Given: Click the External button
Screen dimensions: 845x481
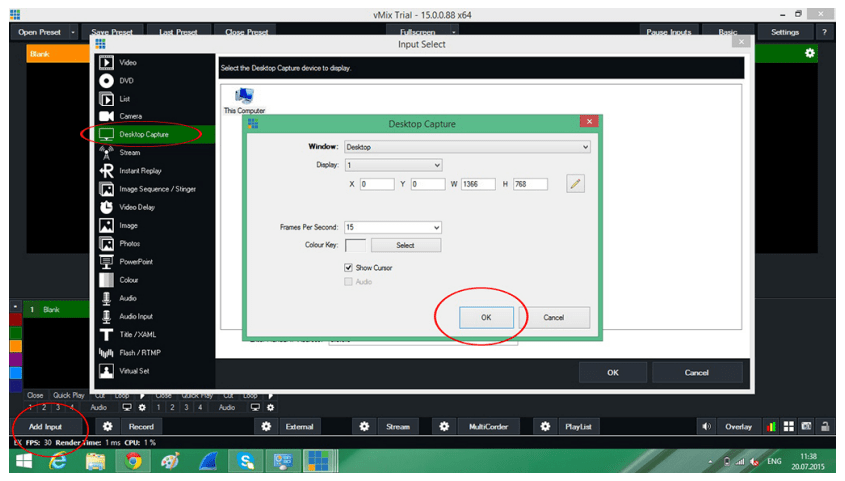Looking at the screenshot, I should (300, 427).
